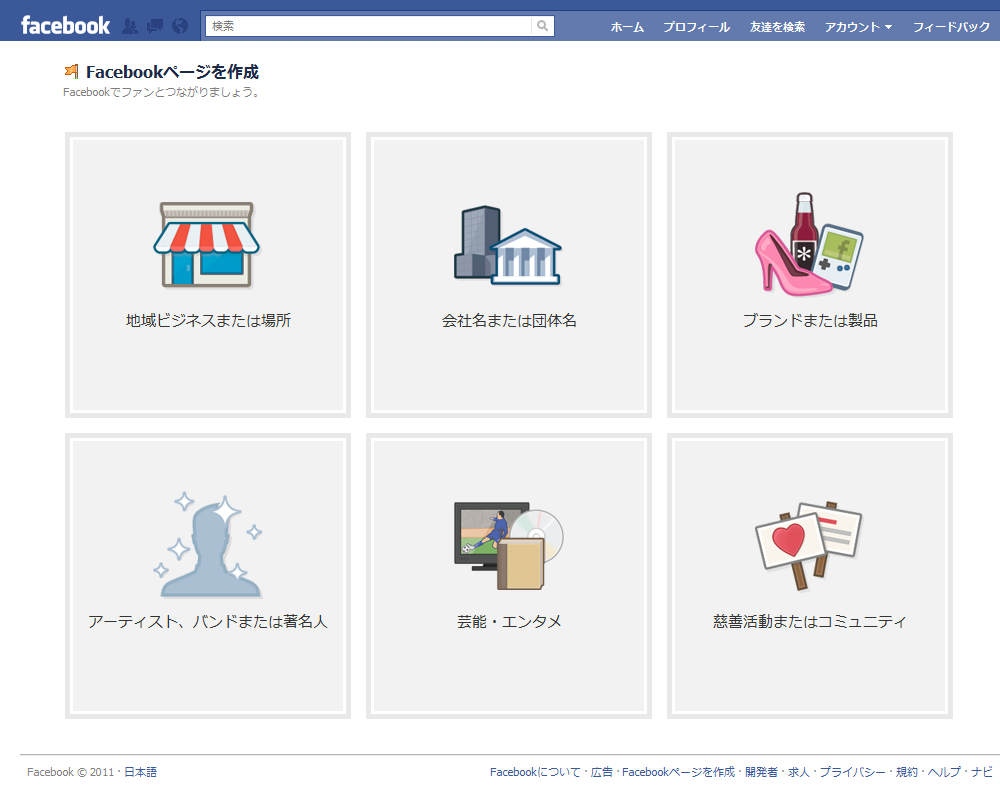Select 慈善活動またはコミュニティ label
This screenshot has height=800, width=1000.
pyautogui.click(x=810, y=621)
